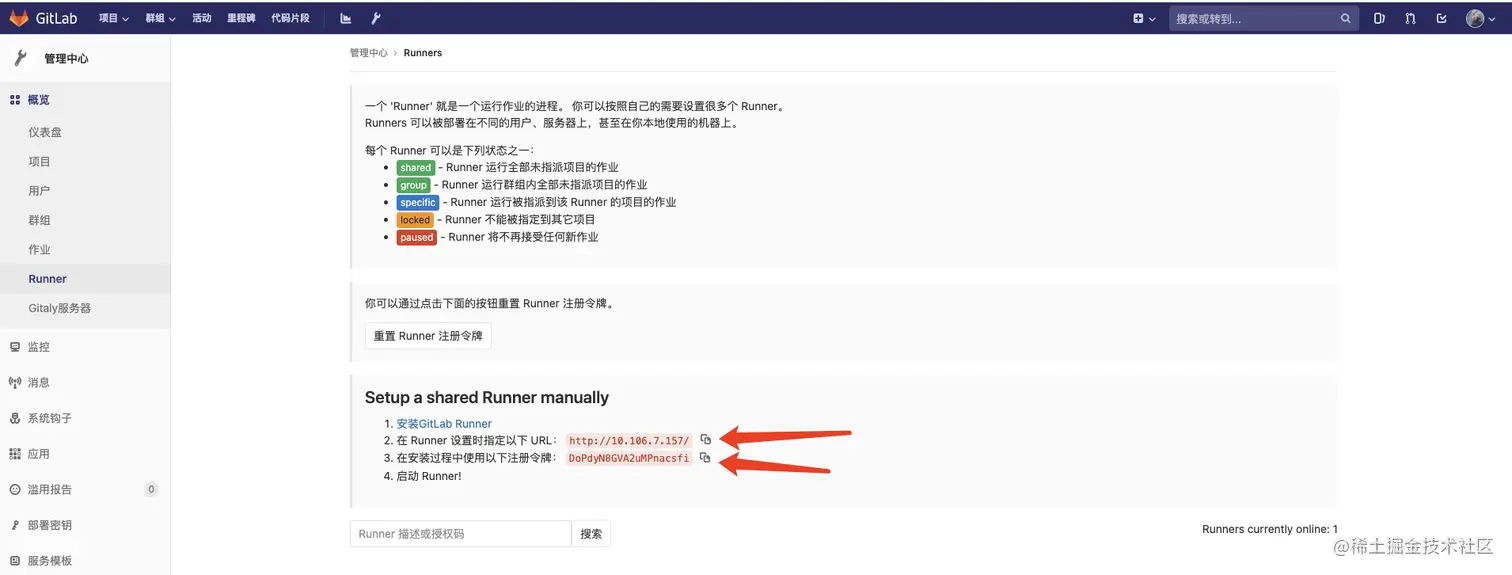Screen dimensions: 1512x575
Task: Click 重置 Runner 注册令牌 button
Action: [x=428, y=336]
